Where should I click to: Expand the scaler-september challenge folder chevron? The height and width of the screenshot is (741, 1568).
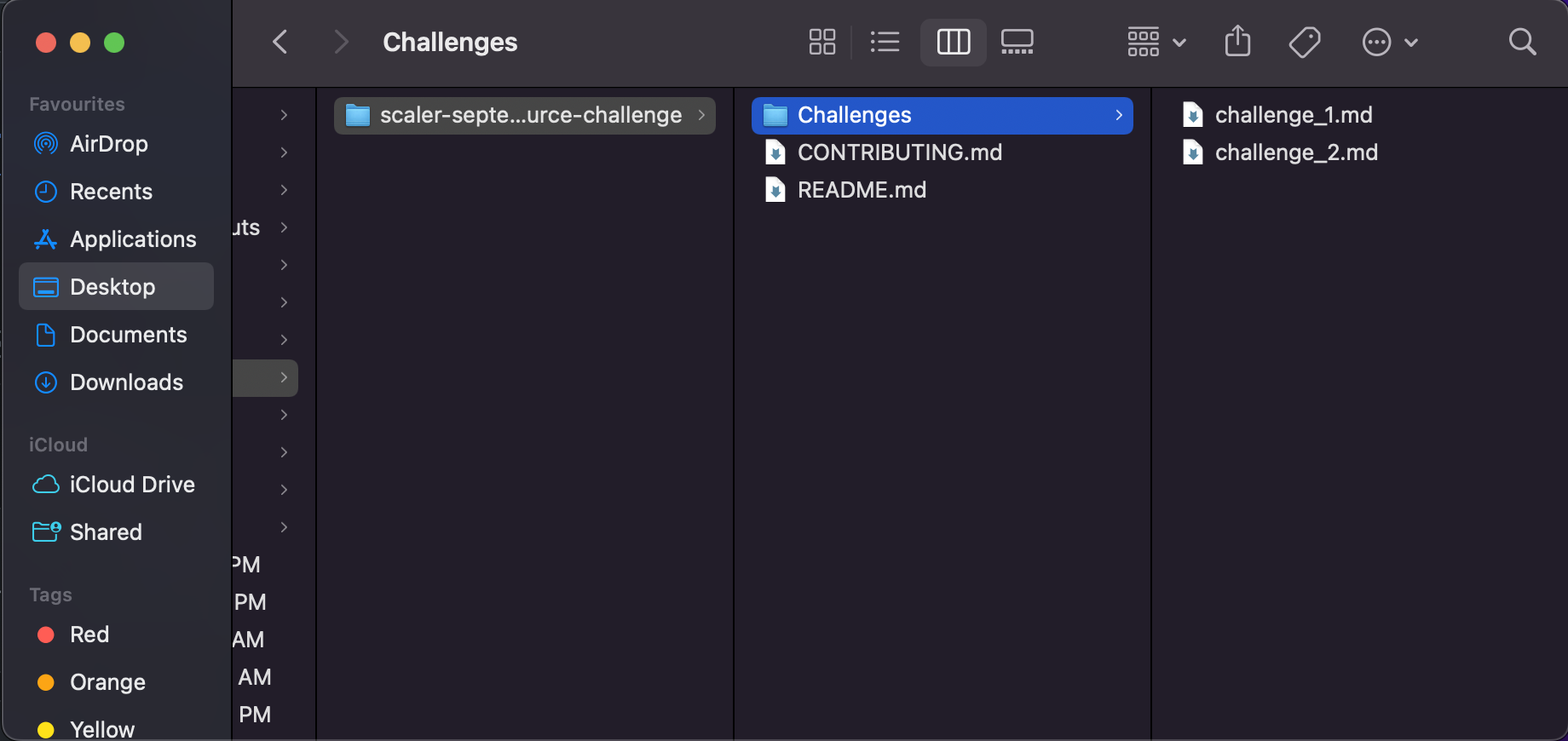click(700, 115)
